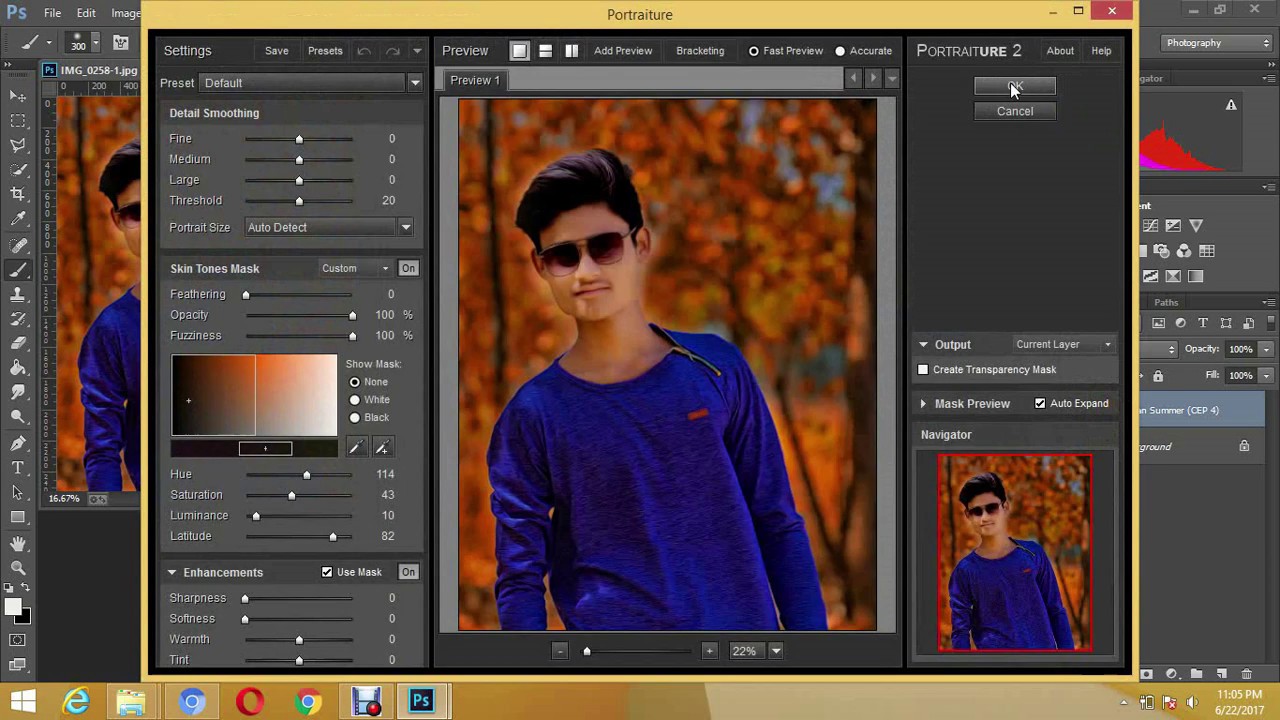The width and height of the screenshot is (1280, 720).
Task: Switch to vertical split preview layout
Action: (571, 51)
